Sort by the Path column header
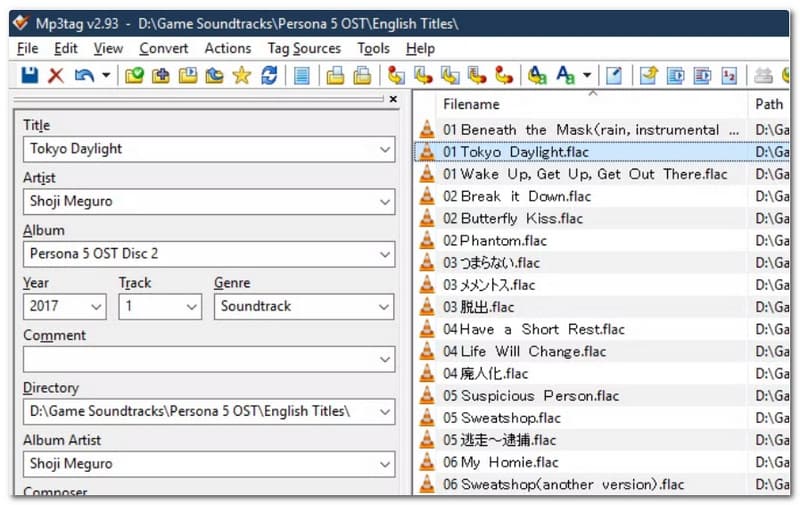 pyautogui.click(x=769, y=104)
